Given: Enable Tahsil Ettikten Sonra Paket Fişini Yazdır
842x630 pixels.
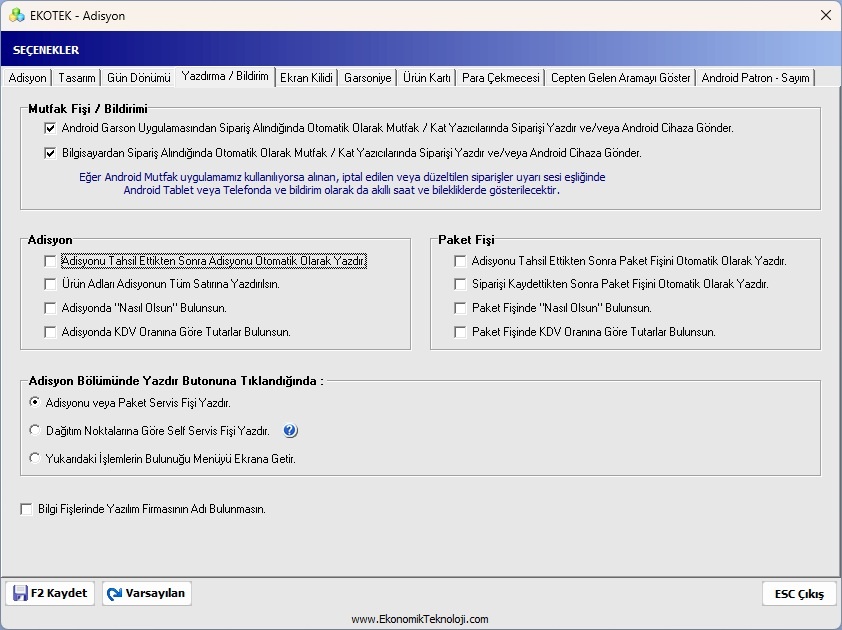Looking at the screenshot, I should [x=460, y=261].
